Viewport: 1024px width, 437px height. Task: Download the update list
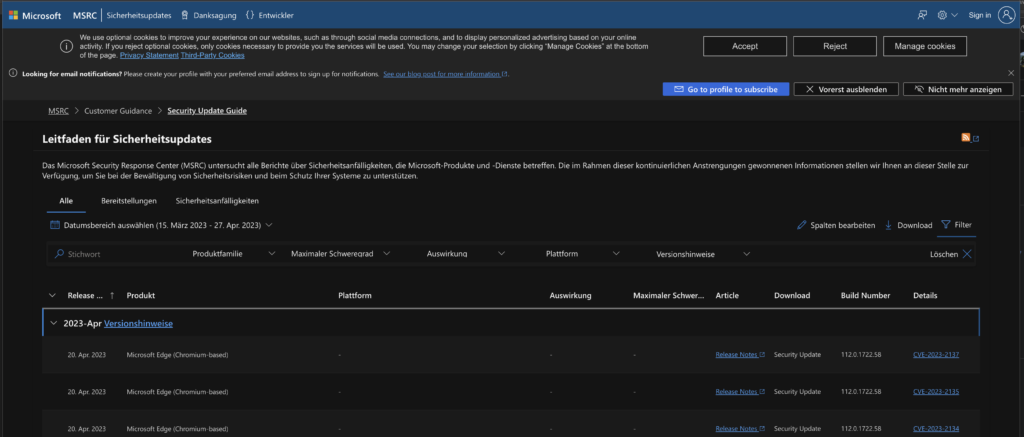coord(908,225)
